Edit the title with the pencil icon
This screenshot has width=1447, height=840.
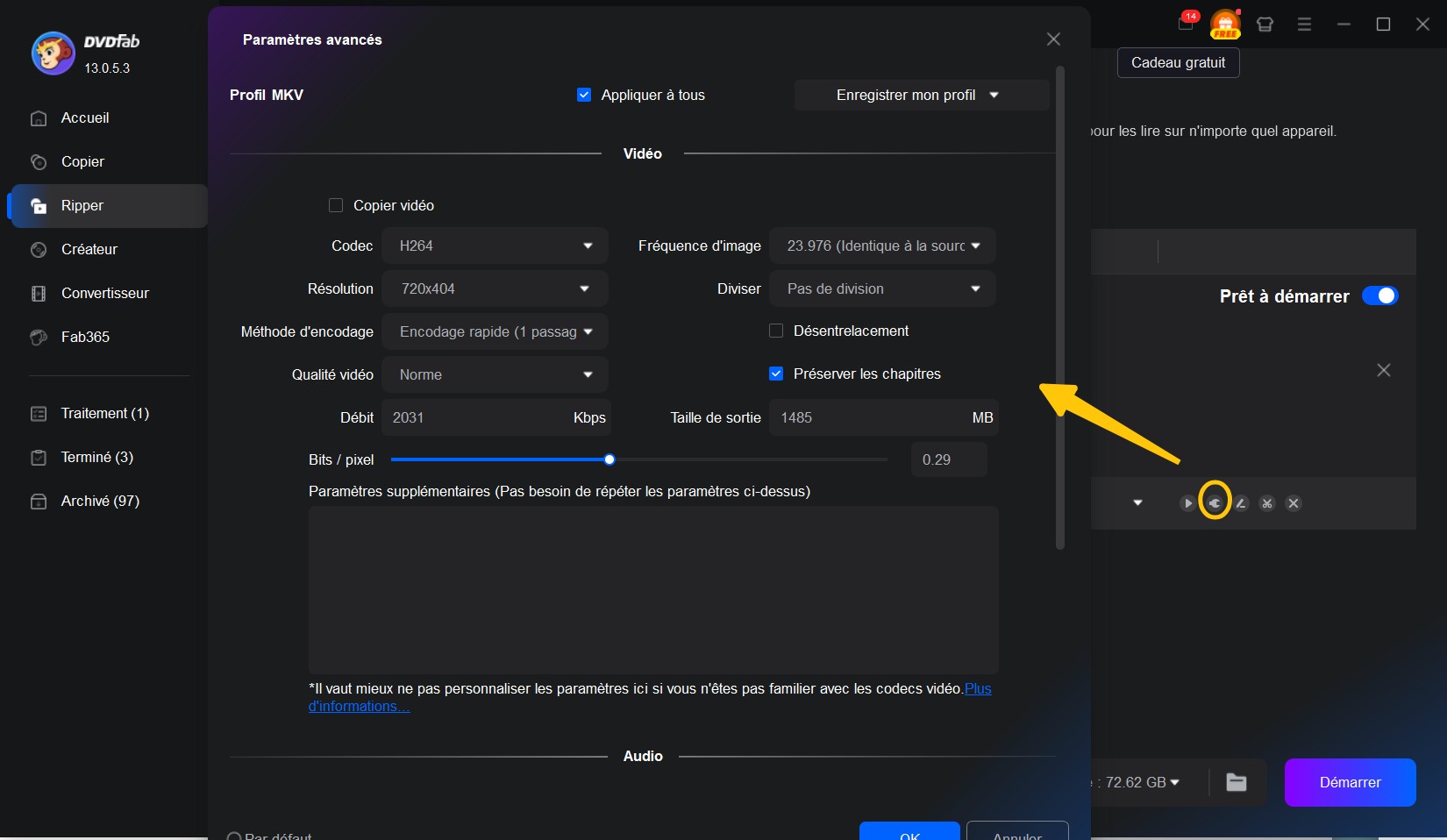(1241, 503)
